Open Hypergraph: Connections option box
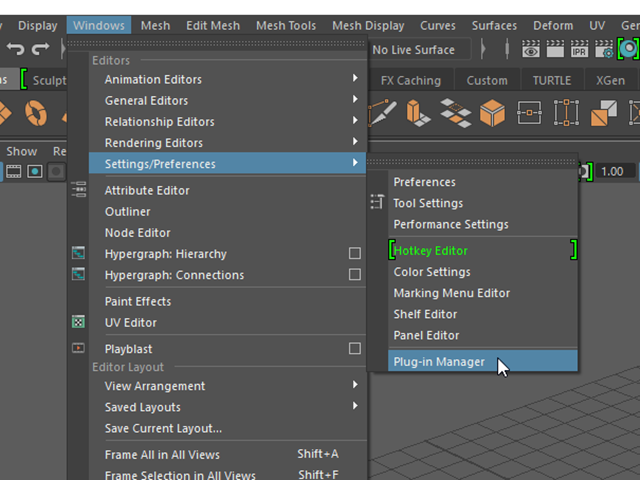 point(355,274)
